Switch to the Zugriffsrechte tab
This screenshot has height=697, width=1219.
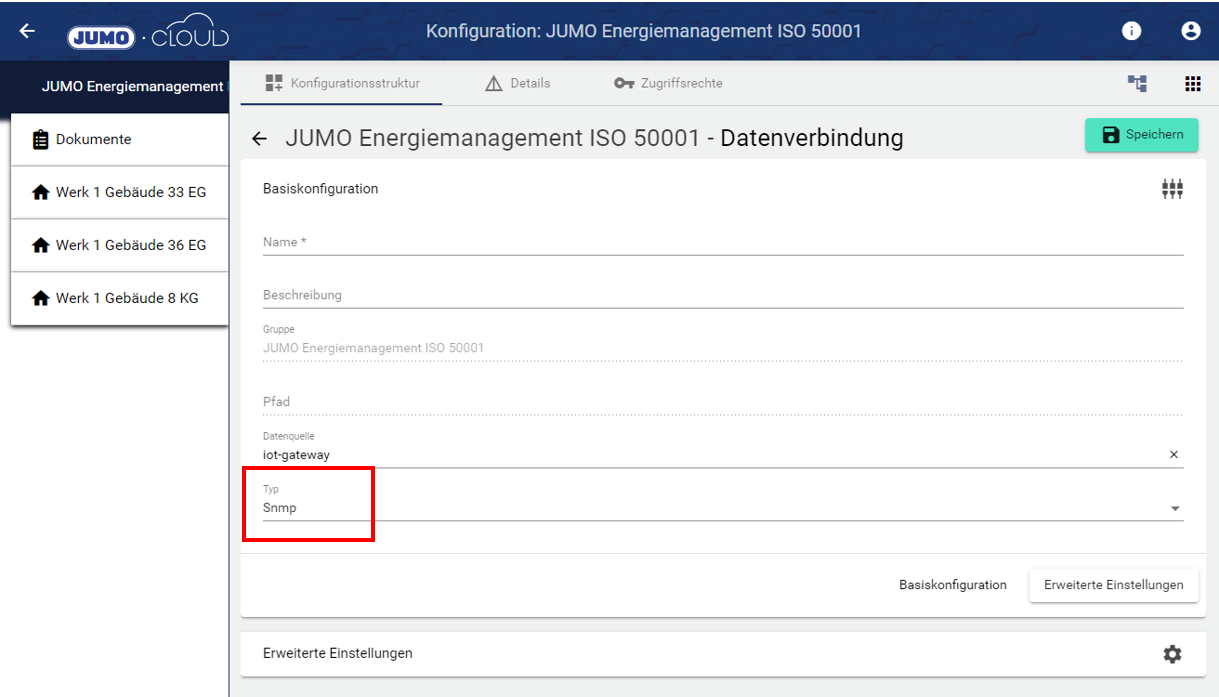point(668,84)
